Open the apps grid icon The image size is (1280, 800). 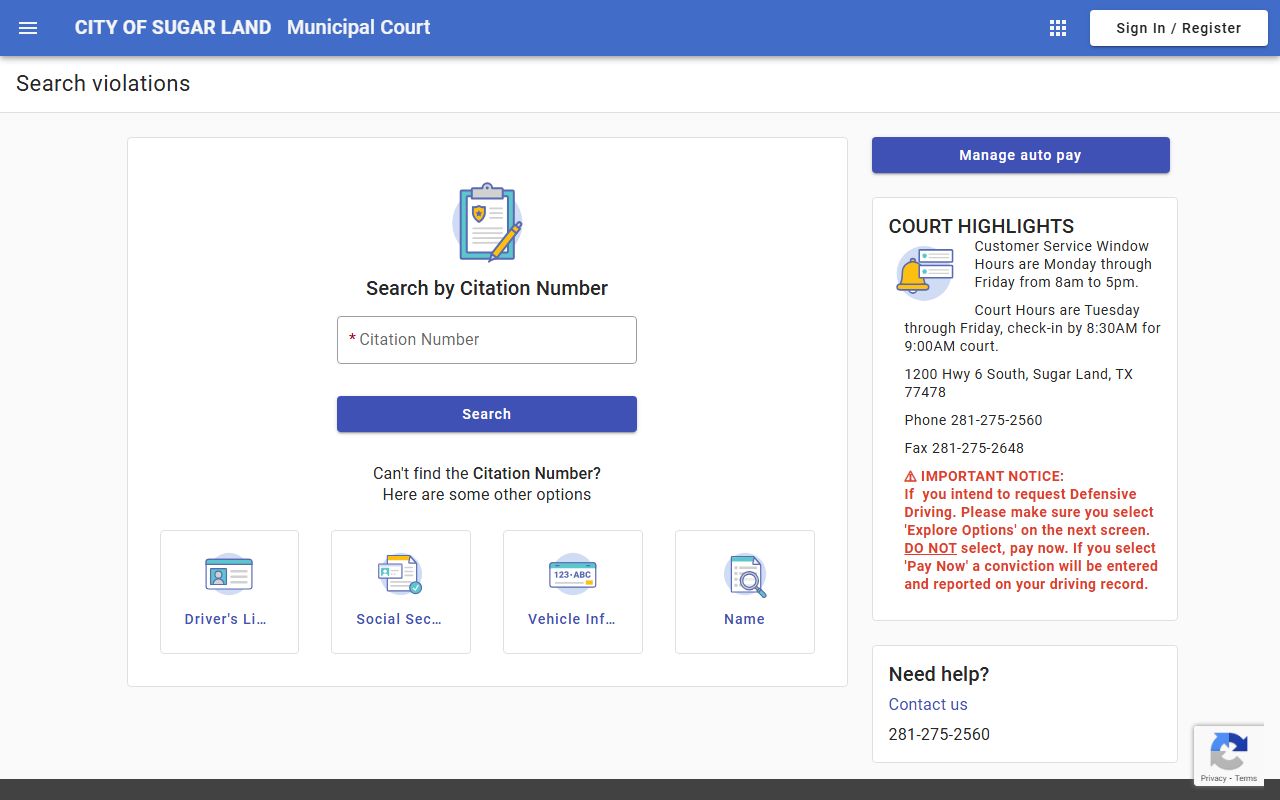(1058, 28)
